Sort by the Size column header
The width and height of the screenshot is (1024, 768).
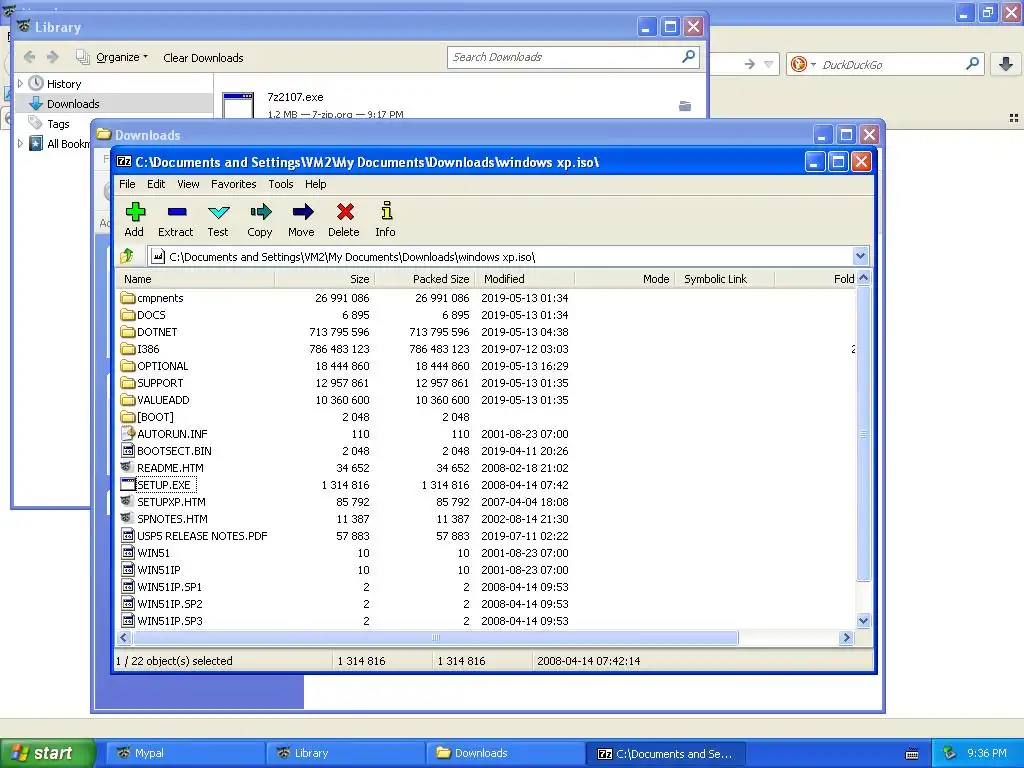pyautogui.click(x=325, y=279)
